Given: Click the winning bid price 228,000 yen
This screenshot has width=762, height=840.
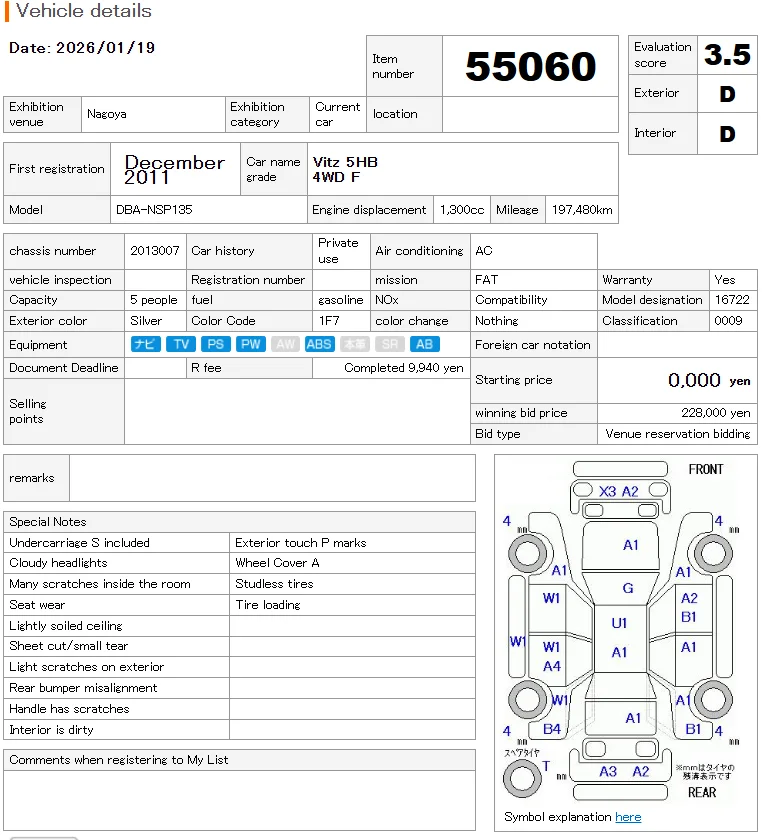Looking at the screenshot, I should tap(715, 413).
